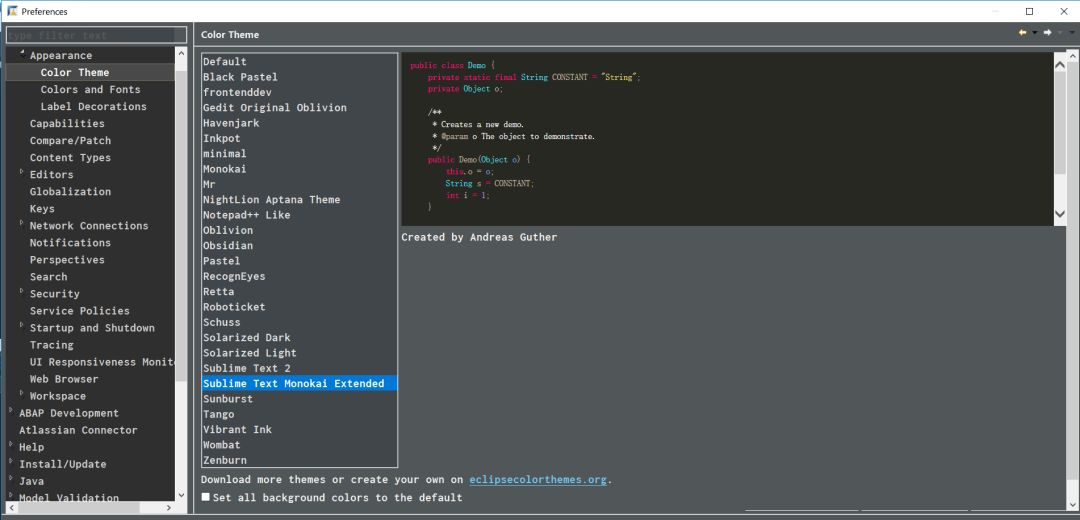The height and width of the screenshot is (520, 1080).
Task: Click the tree scroll up arrow
Action: coord(181,53)
